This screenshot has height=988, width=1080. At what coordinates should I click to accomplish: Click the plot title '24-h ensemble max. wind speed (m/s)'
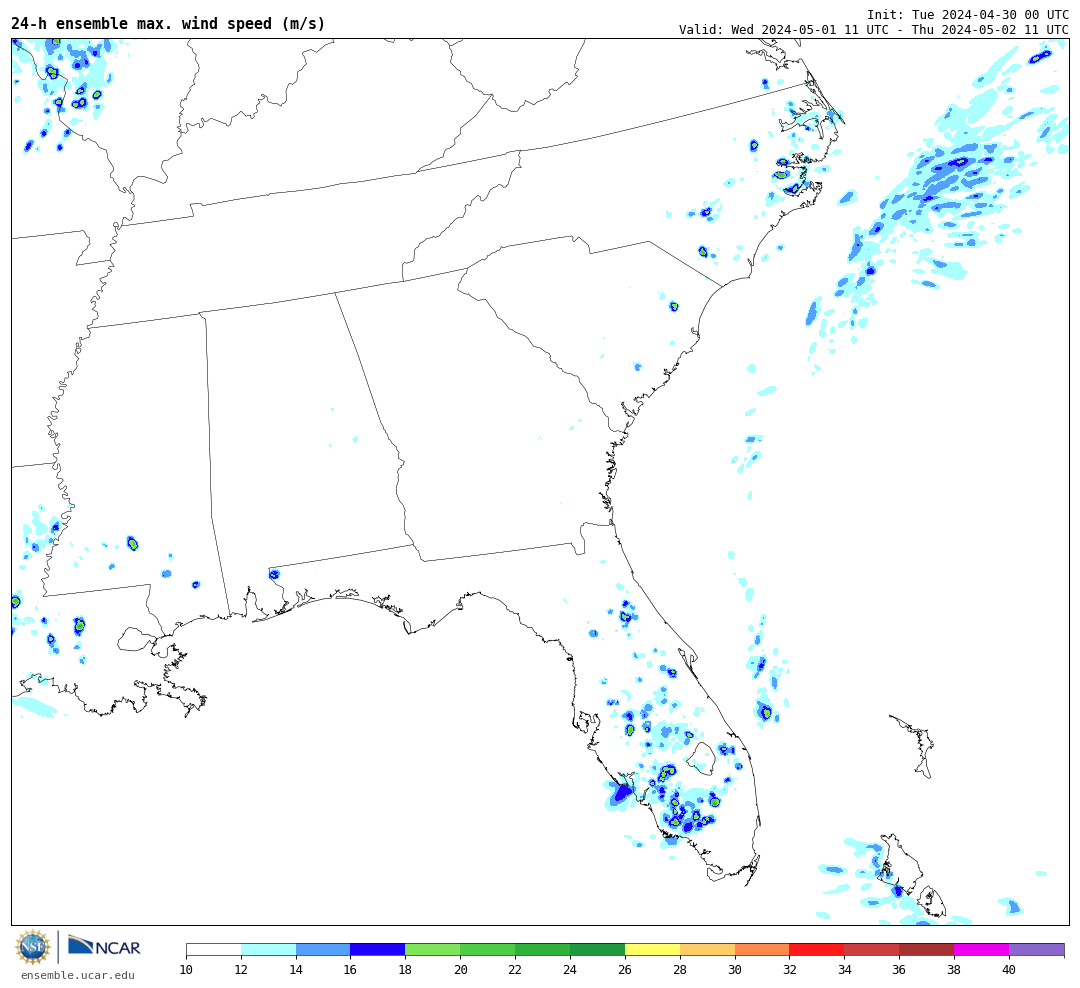point(168,23)
